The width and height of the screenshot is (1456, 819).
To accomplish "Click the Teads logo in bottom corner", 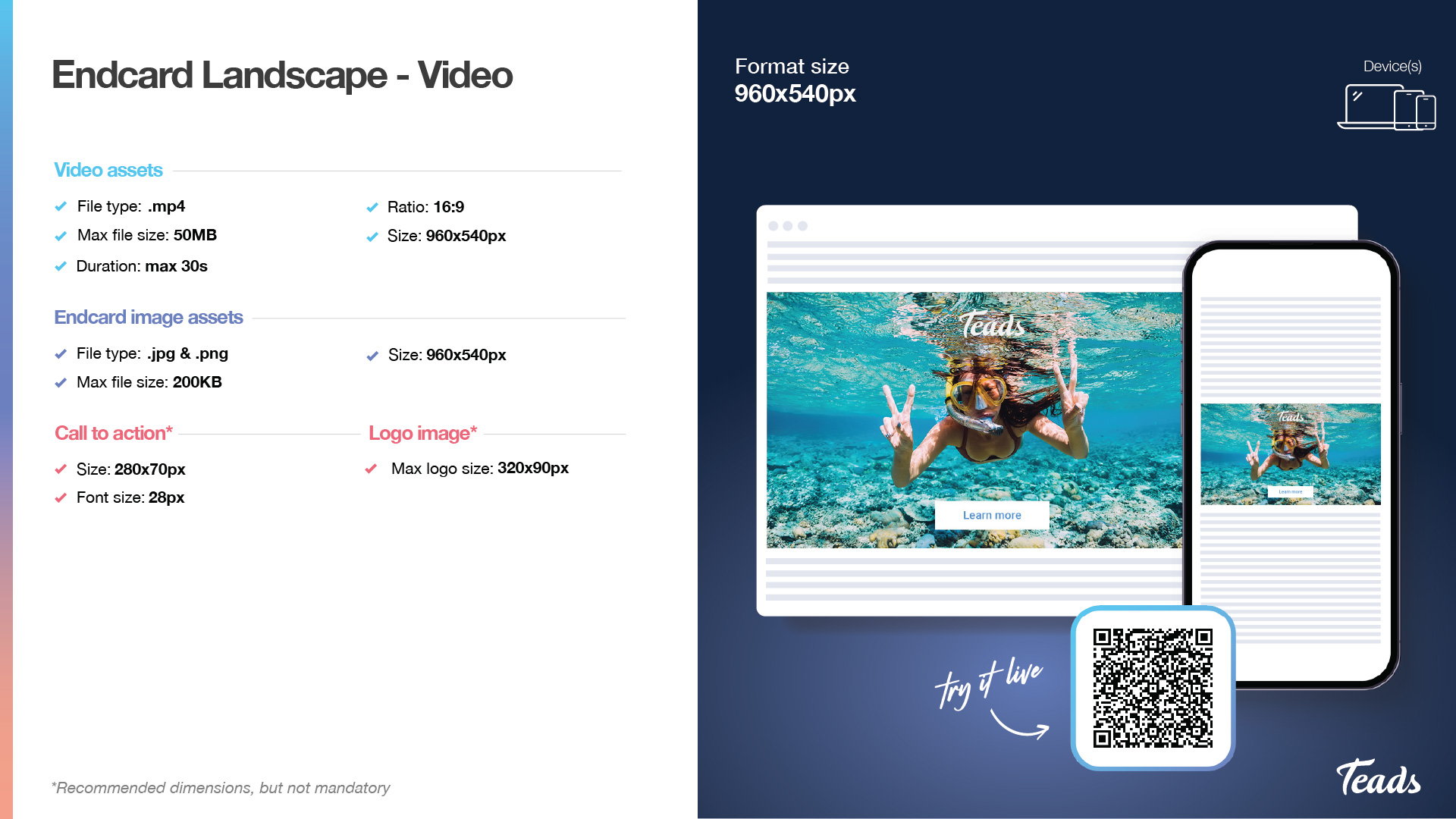I will point(1378,778).
